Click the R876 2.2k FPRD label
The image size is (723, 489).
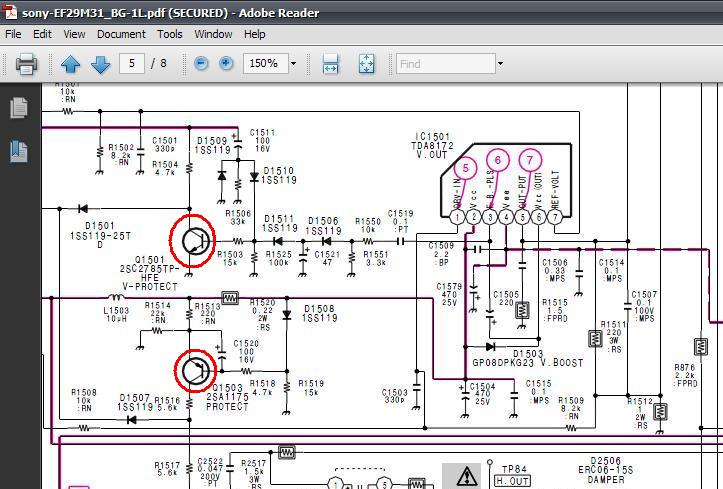point(686,375)
